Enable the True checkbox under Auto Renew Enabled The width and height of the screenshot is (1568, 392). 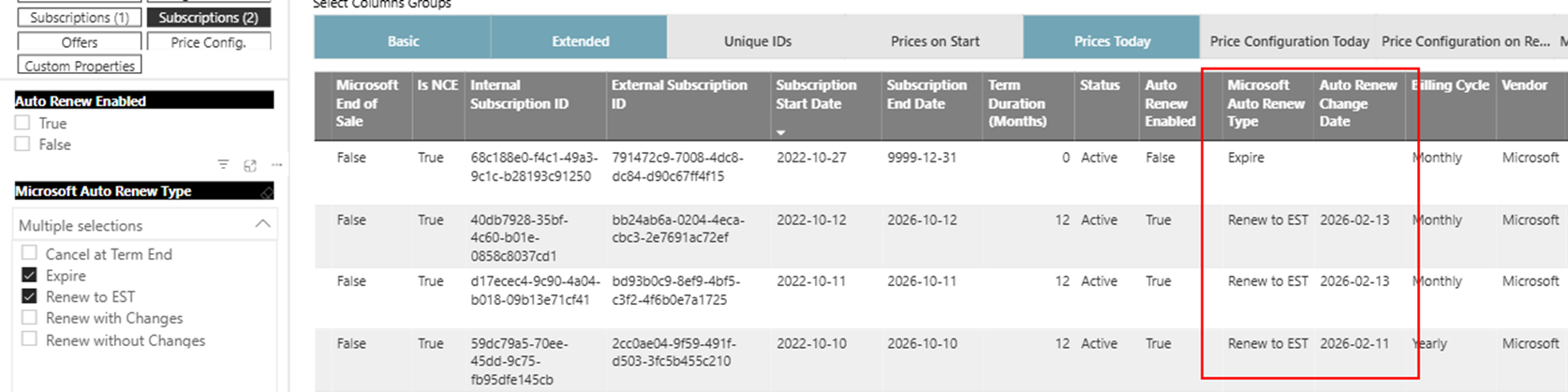tap(22, 123)
